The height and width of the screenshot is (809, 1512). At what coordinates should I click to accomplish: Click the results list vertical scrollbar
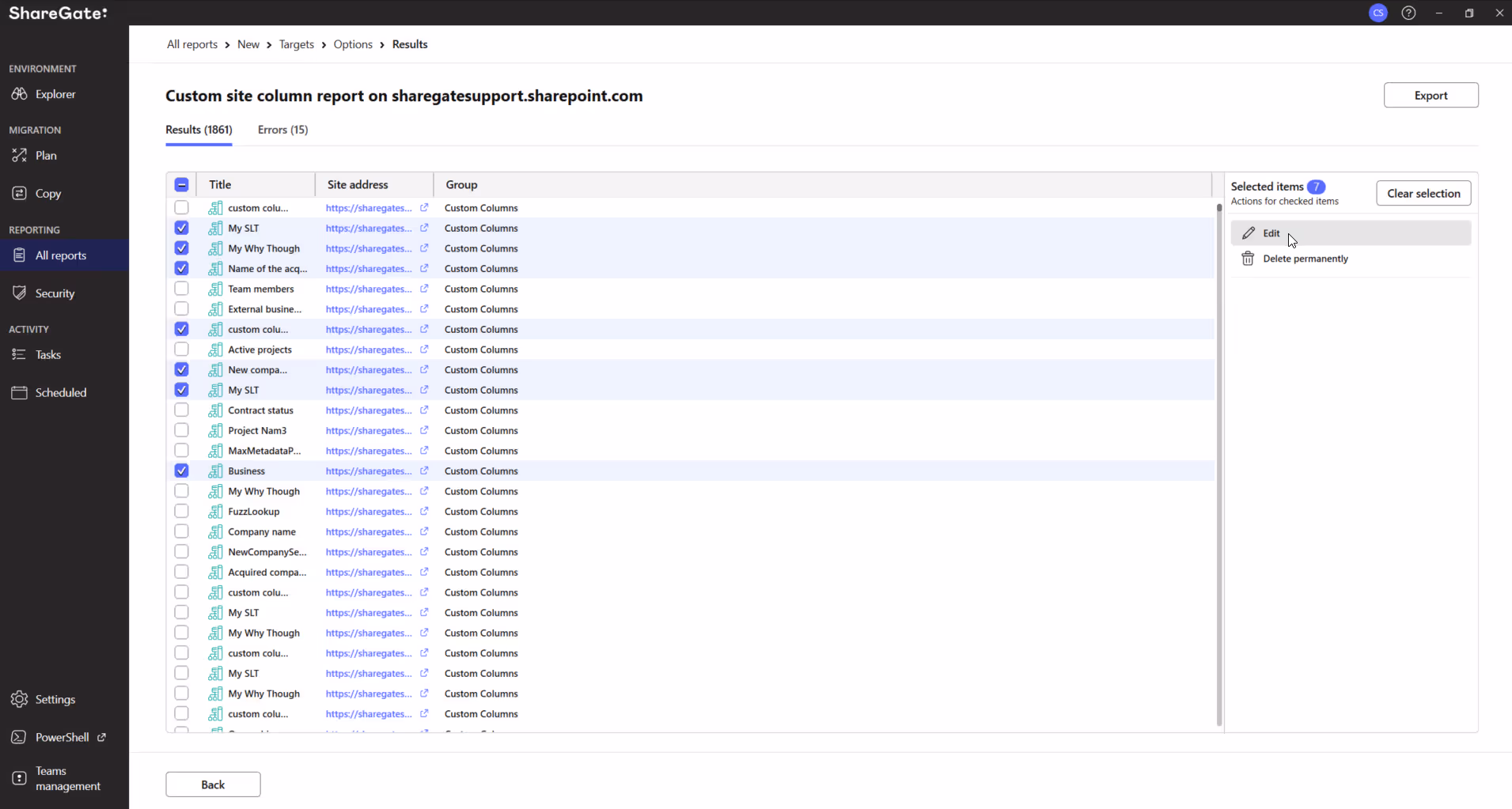click(1219, 464)
